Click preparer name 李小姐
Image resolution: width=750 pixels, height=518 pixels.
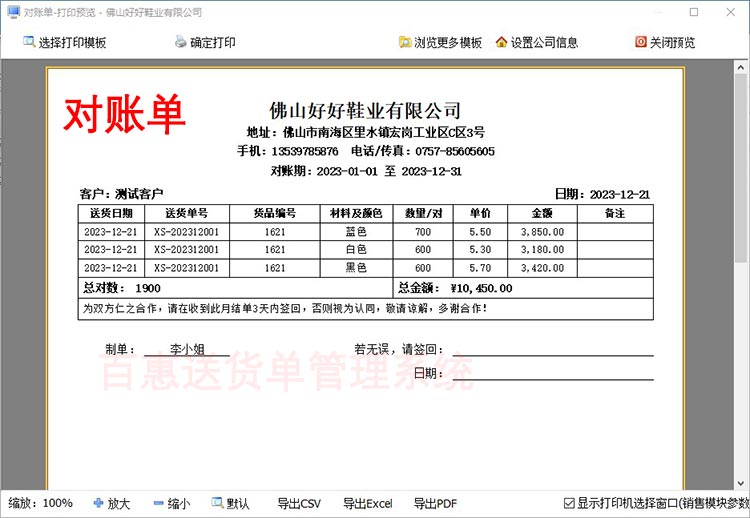pyautogui.click(x=187, y=349)
